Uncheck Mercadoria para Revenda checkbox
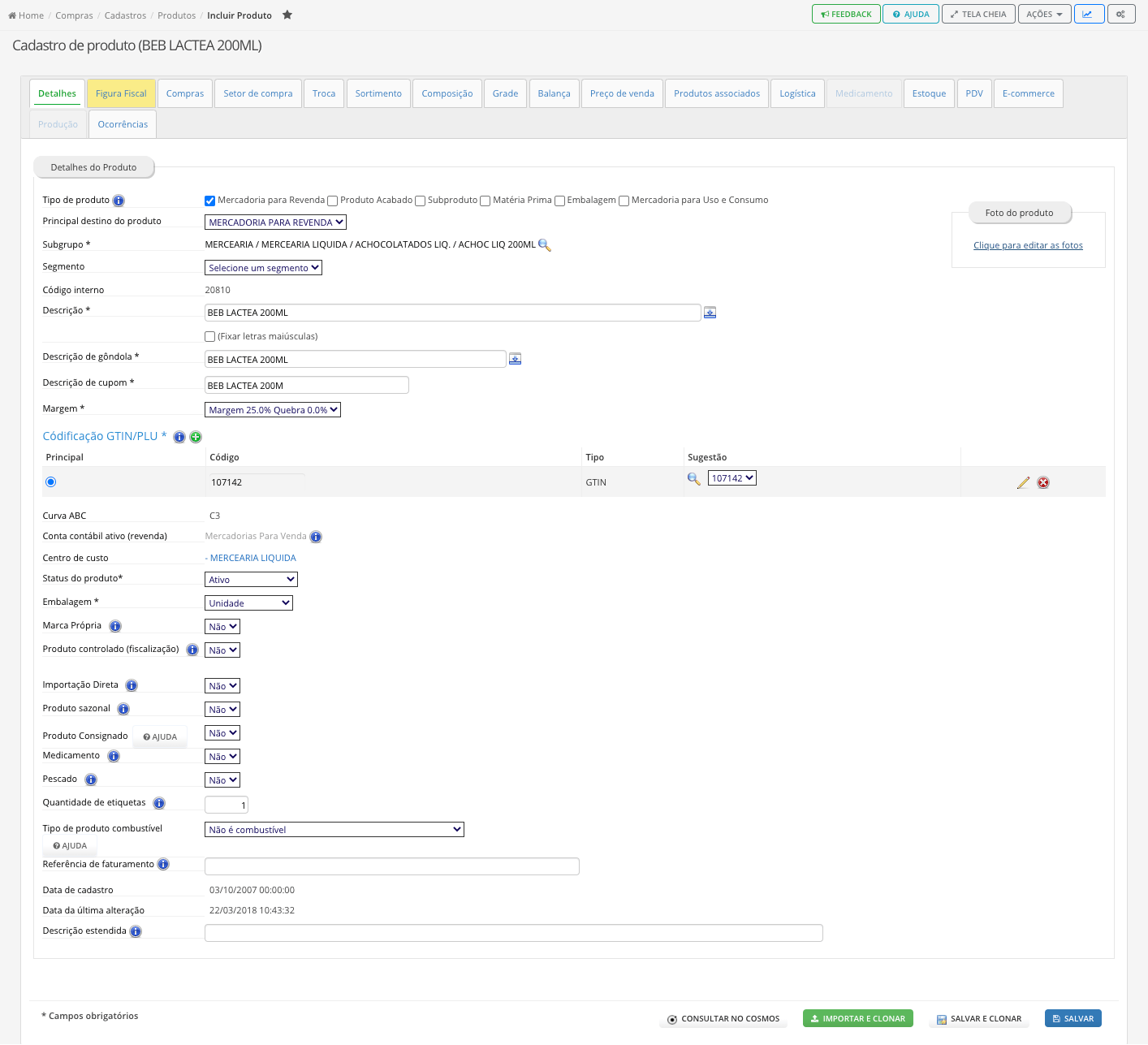The image size is (1148, 1045). pyautogui.click(x=210, y=201)
